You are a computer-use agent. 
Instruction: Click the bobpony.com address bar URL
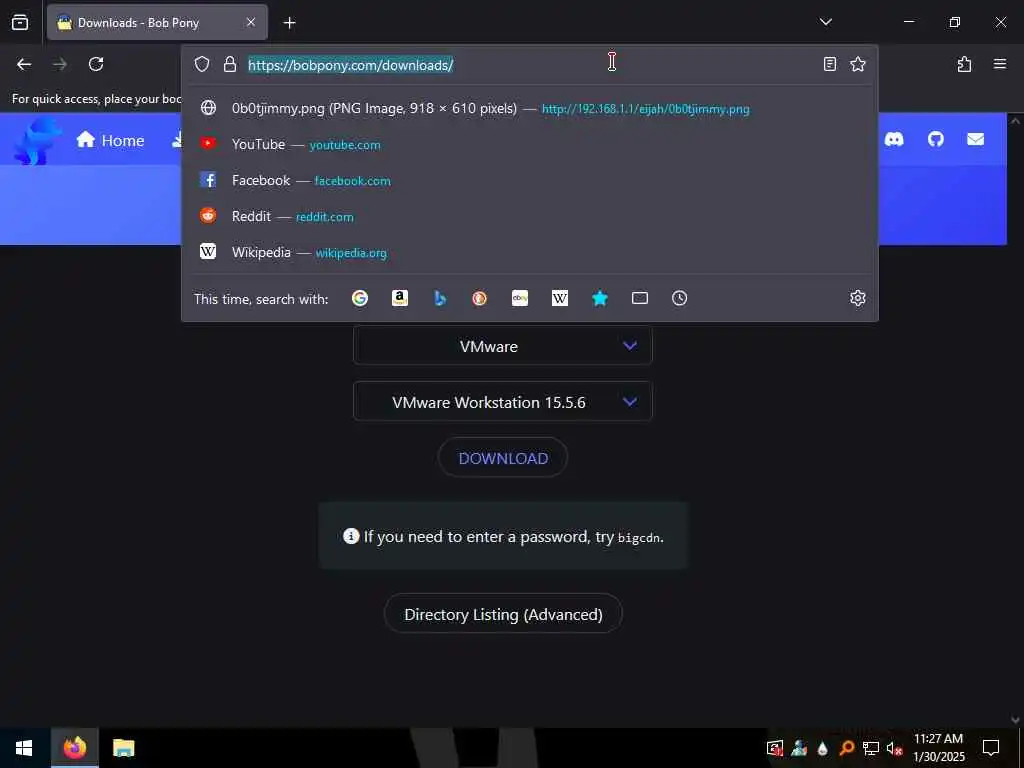pyautogui.click(x=350, y=65)
